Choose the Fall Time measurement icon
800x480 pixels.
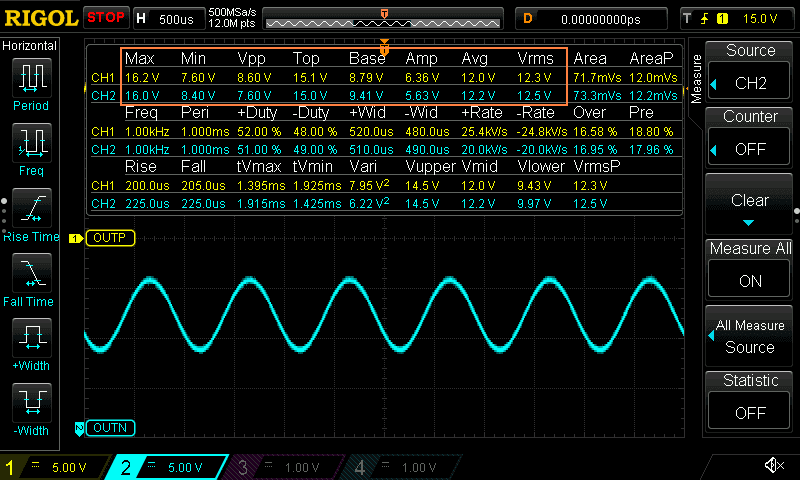tap(31, 280)
